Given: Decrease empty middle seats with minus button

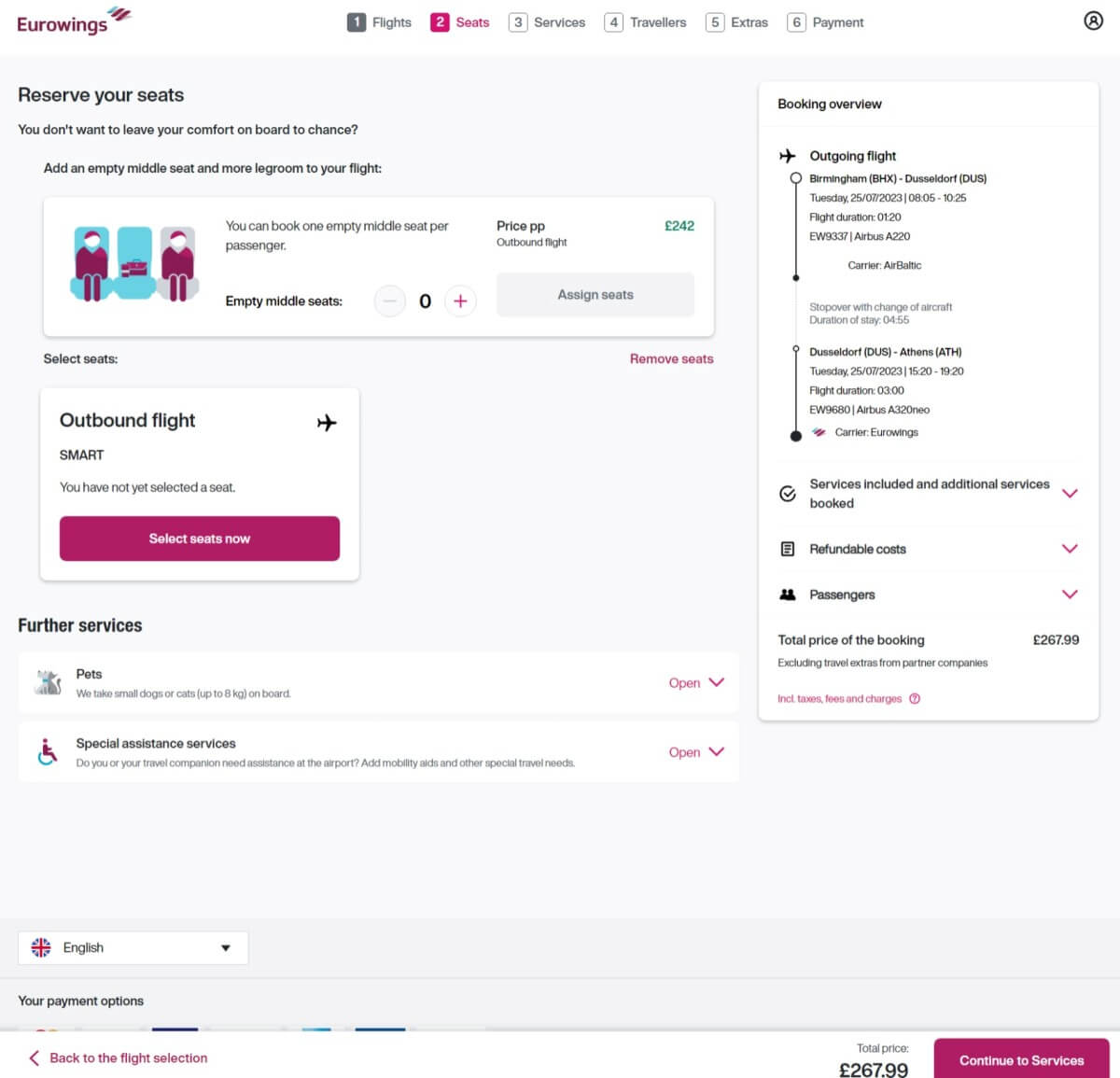Looking at the screenshot, I should click(390, 301).
